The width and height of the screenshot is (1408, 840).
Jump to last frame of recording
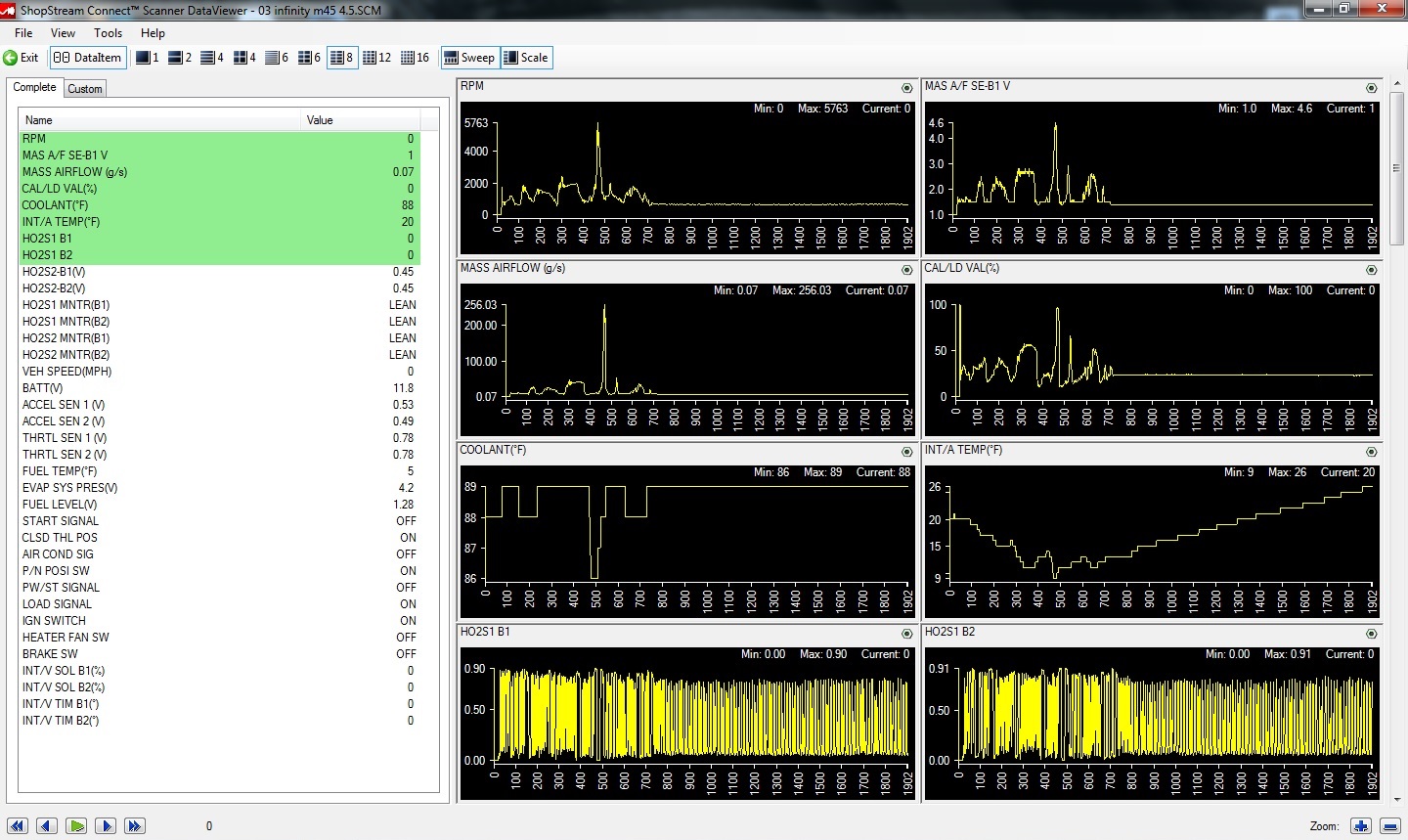pyautogui.click(x=135, y=826)
